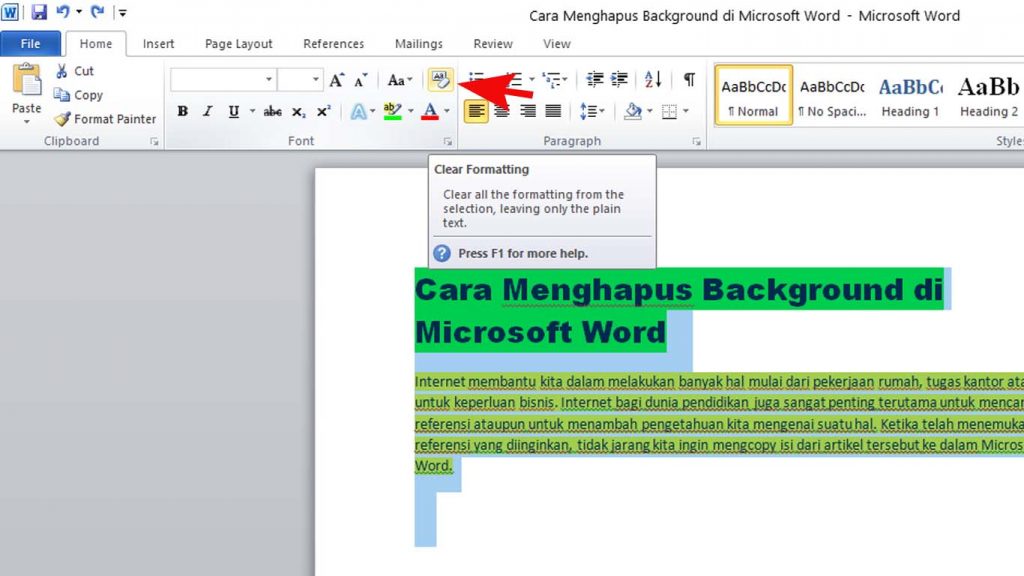Sort the selected text alphabetically
1024x576 pixels.
653,80
